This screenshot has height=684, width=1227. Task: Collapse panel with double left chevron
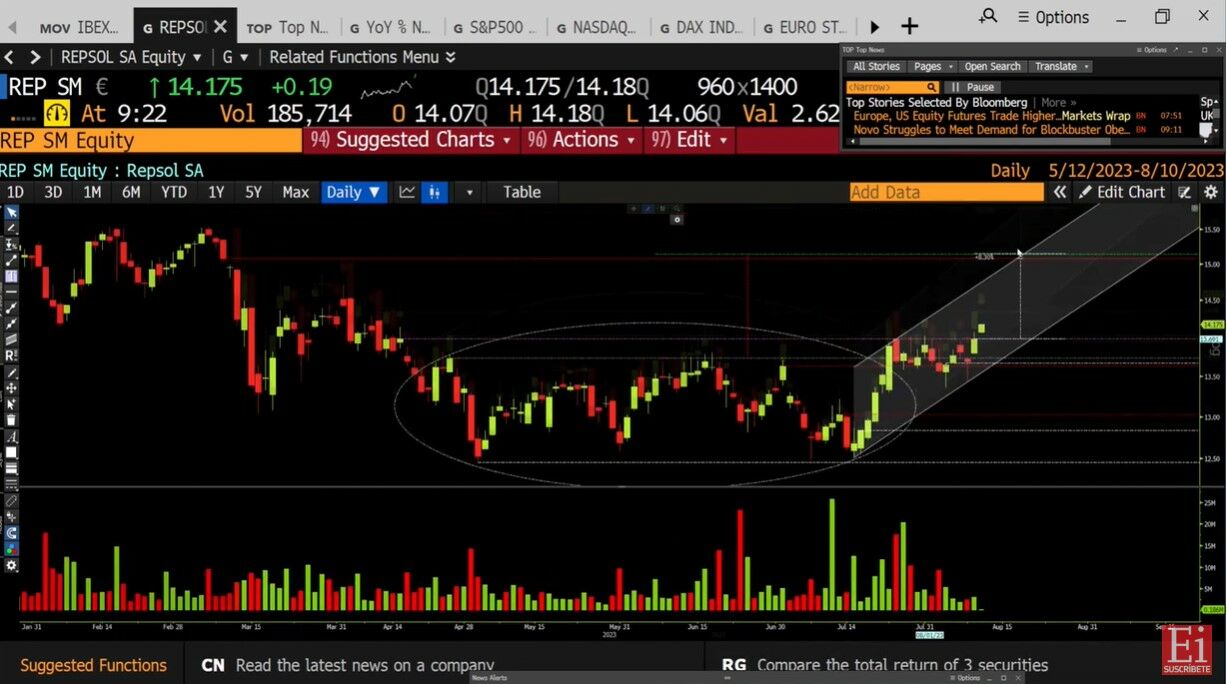[1059, 192]
